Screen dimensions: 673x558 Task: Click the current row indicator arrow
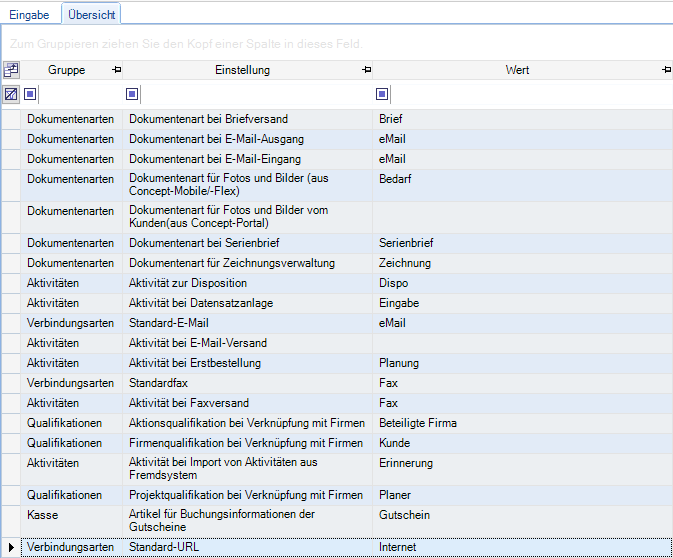click(11, 547)
